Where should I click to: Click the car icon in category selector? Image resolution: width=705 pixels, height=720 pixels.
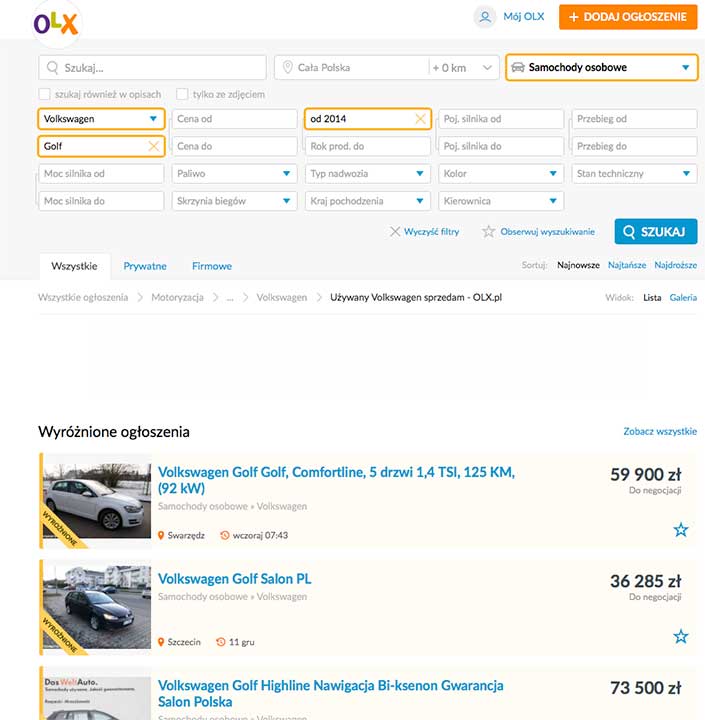pyautogui.click(x=518, y=68)
